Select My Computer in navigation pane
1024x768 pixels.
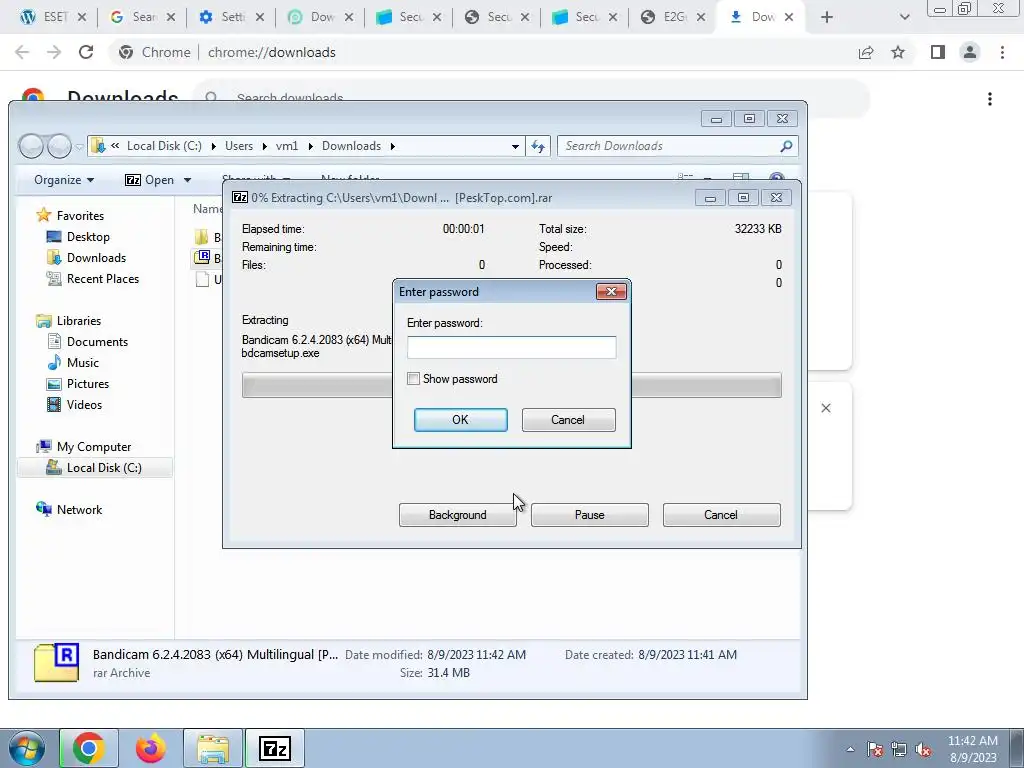[93, 447]
